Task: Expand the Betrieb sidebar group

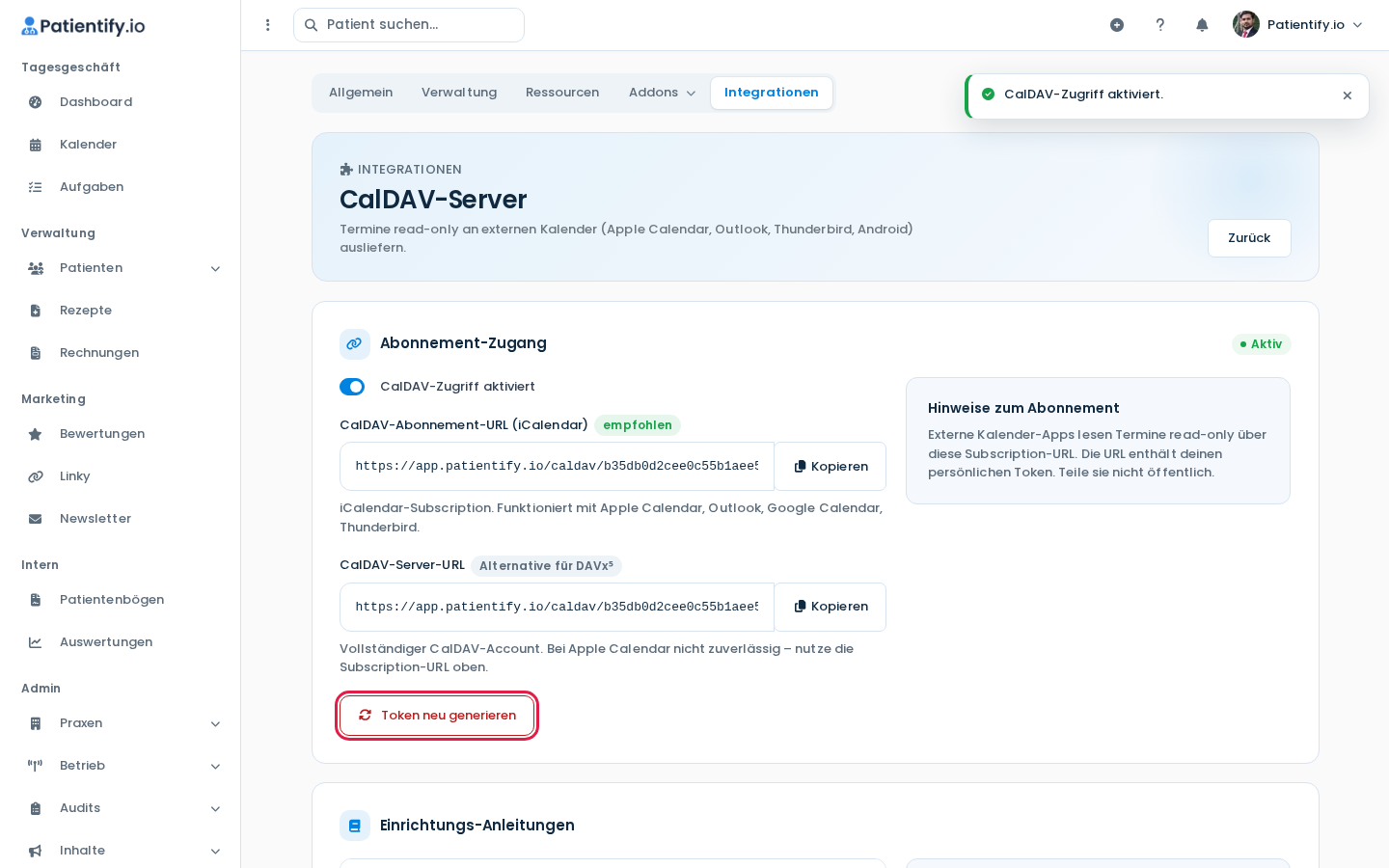Action: (x=215, y=767)
